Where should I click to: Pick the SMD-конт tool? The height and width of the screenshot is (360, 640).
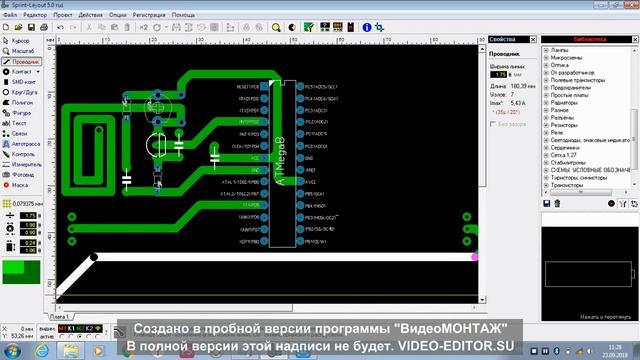[21, 82]
